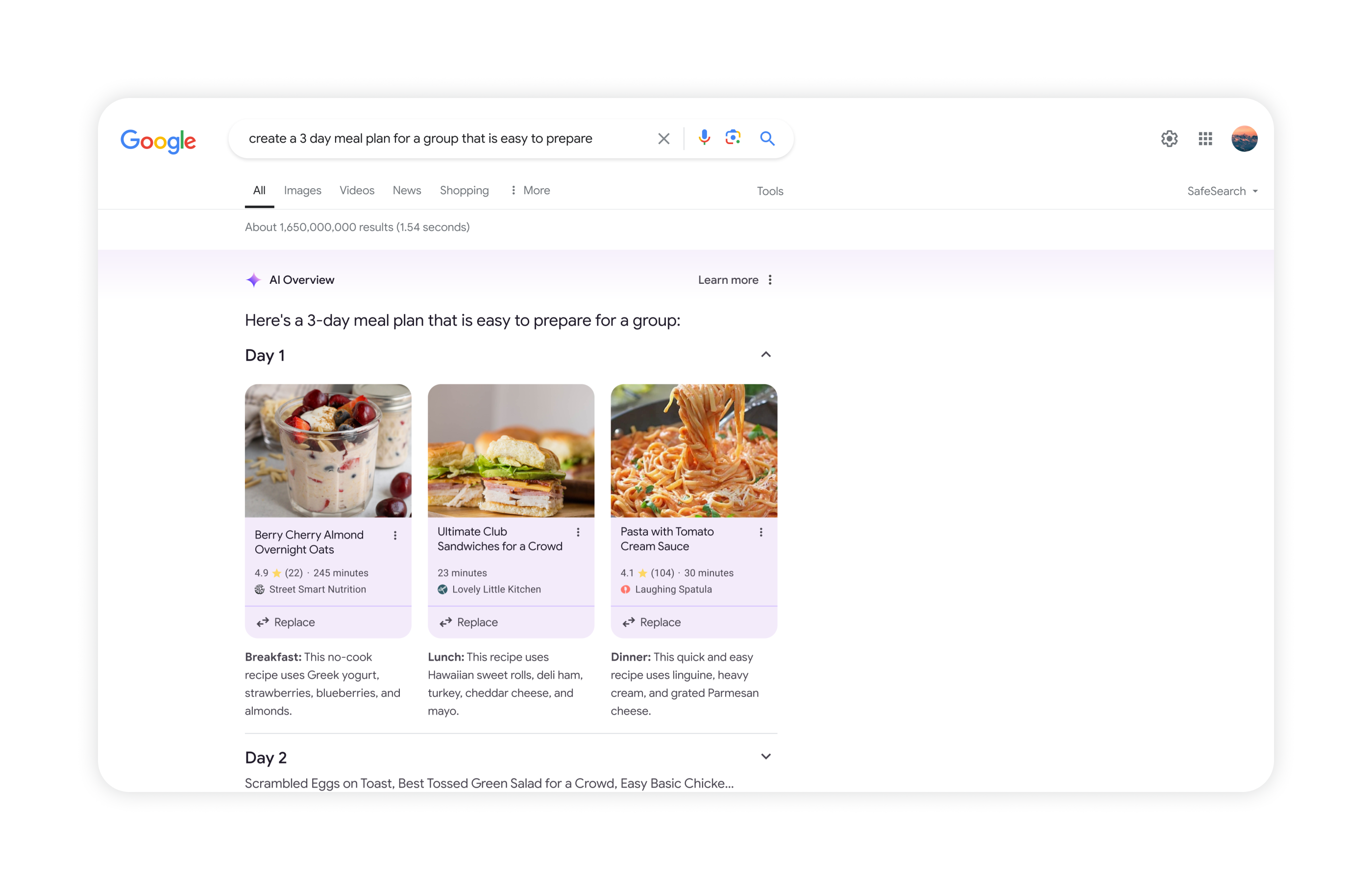Expand the Day 2 meal plan section
Screen dimensions: 1372x890
click(766, 757)
